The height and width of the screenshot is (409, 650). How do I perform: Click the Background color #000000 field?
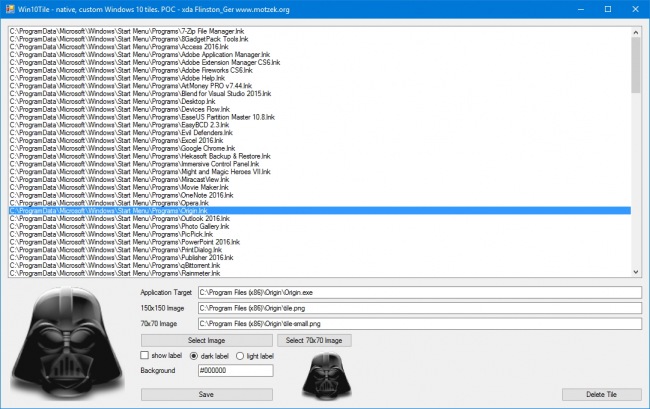(235, 370)
